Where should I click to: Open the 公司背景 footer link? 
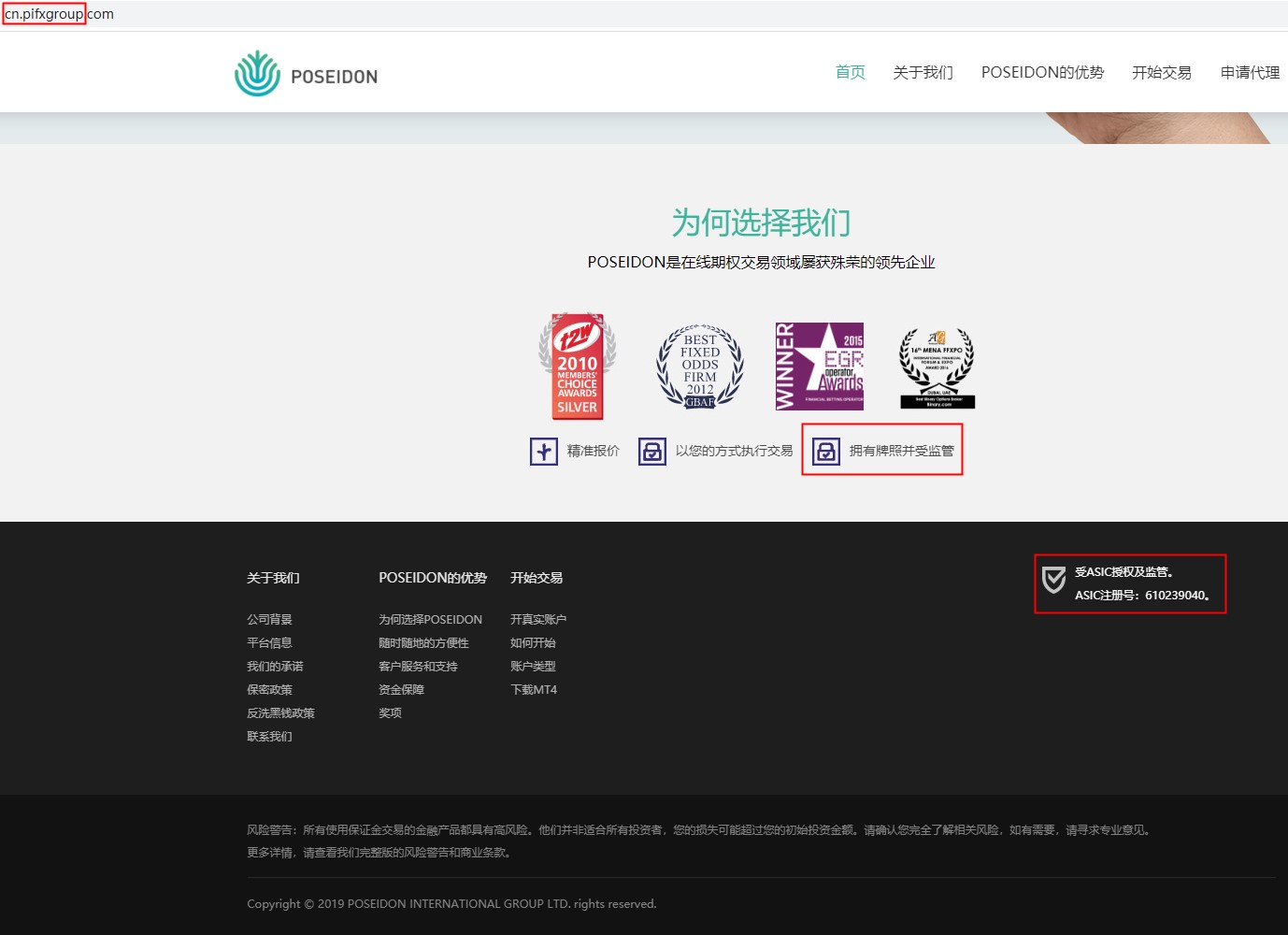[270, 619]
